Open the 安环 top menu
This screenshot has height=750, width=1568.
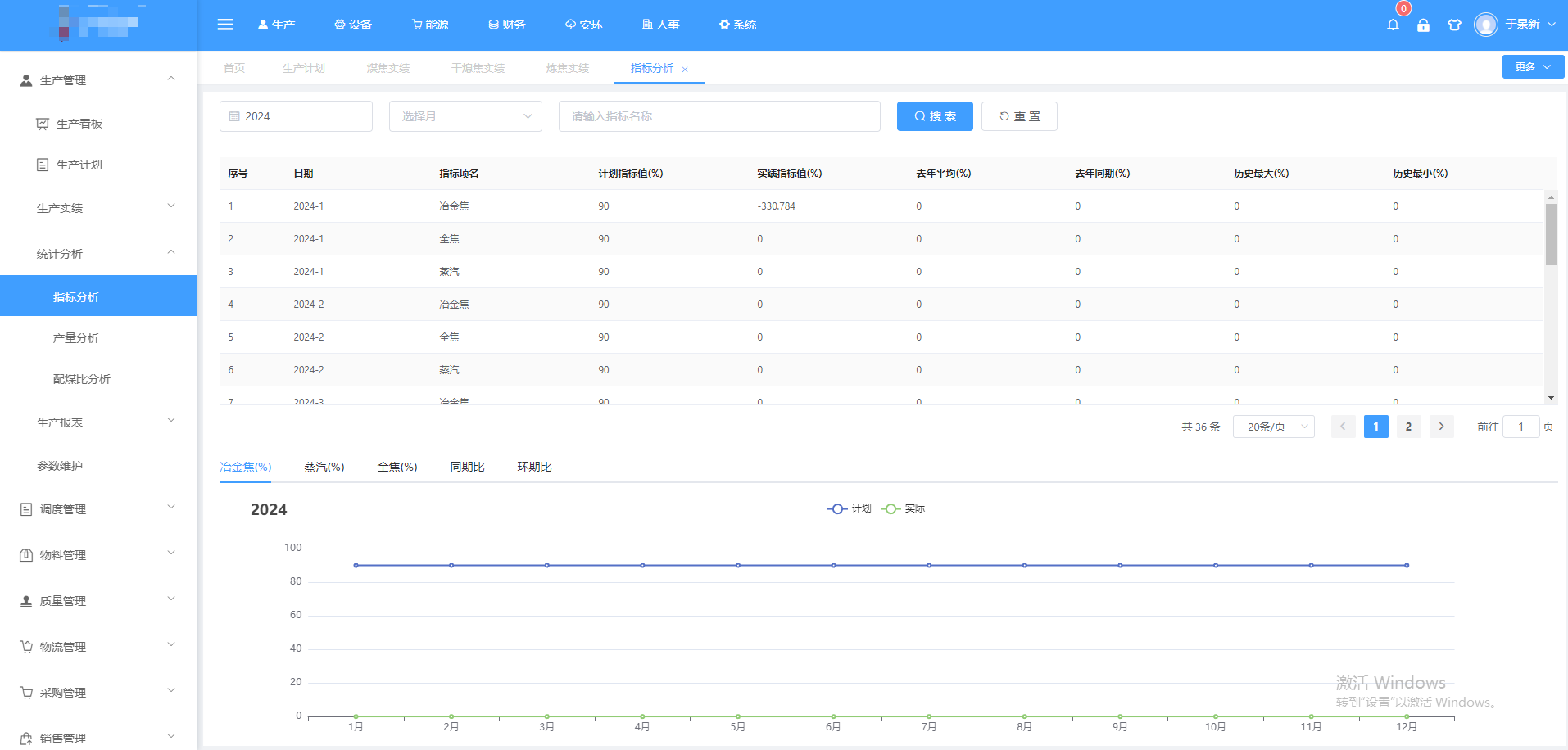[583, 25]
